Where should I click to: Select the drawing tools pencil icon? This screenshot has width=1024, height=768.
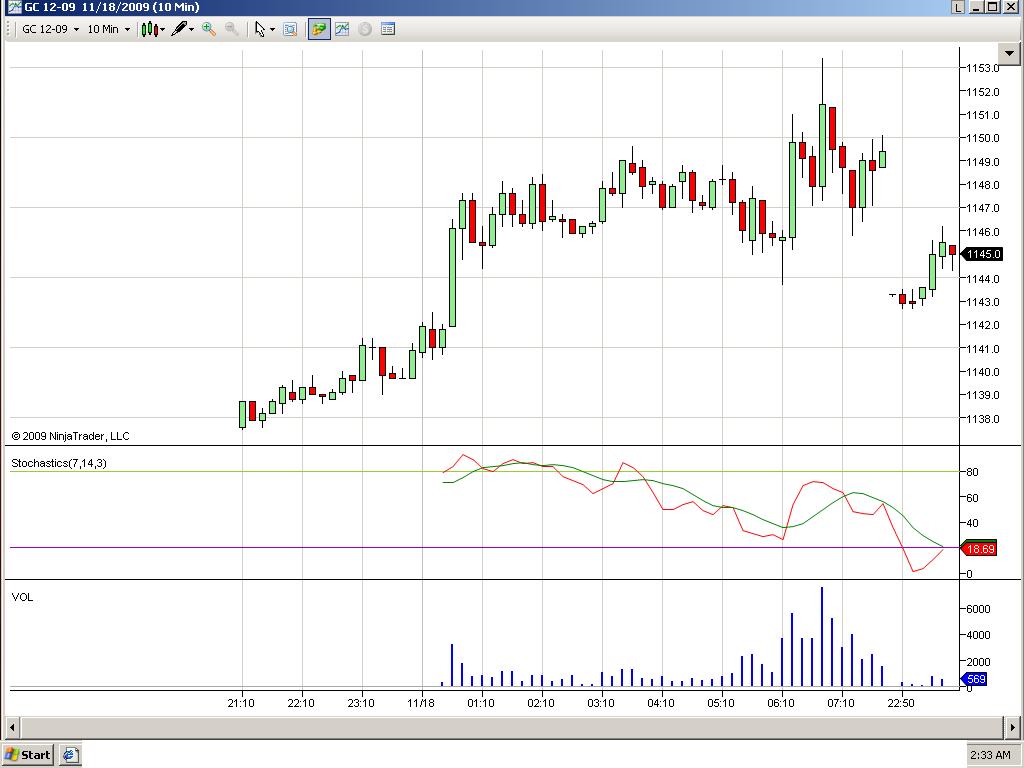click(182, 29)
